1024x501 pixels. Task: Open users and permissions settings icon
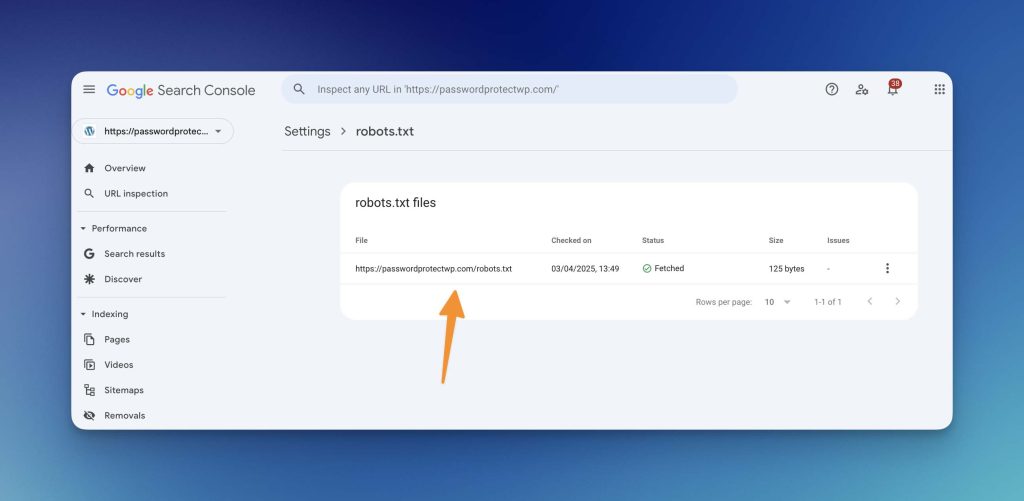tap(862, 89)
